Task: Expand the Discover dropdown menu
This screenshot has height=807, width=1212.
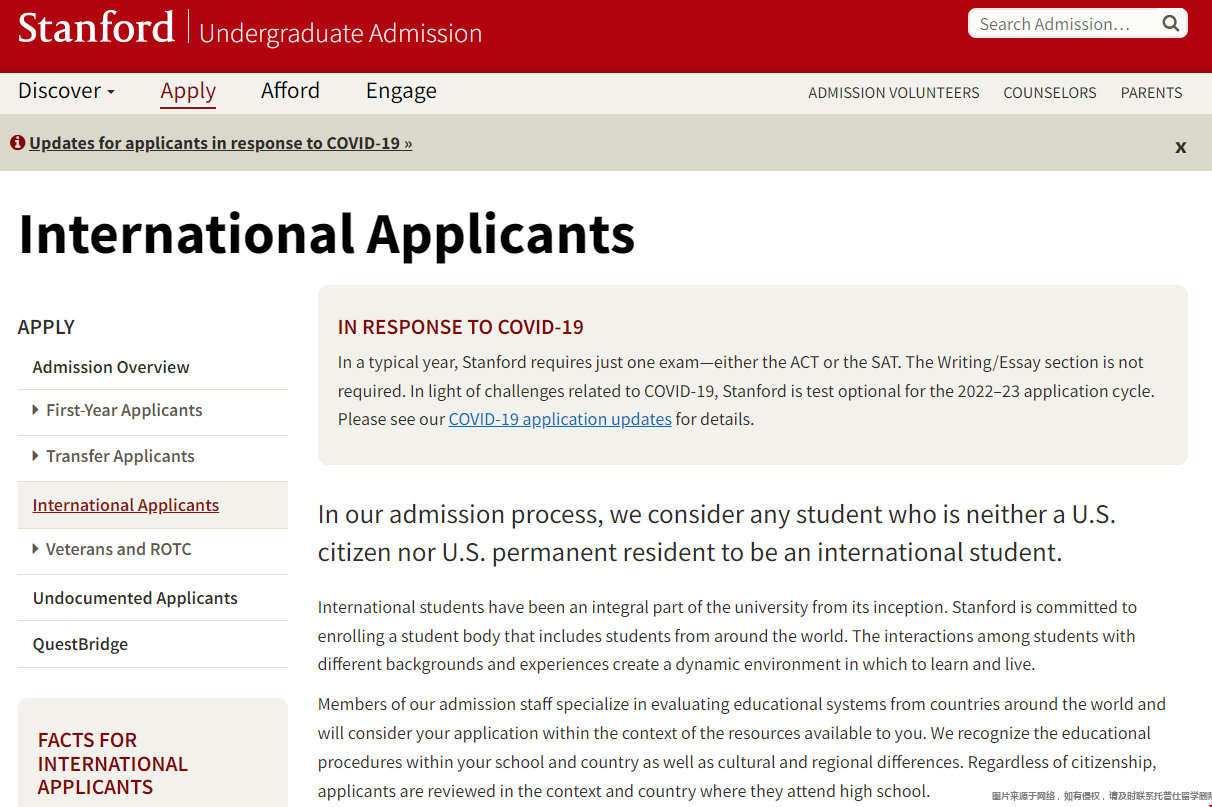Action: click(x=67, y=91)
